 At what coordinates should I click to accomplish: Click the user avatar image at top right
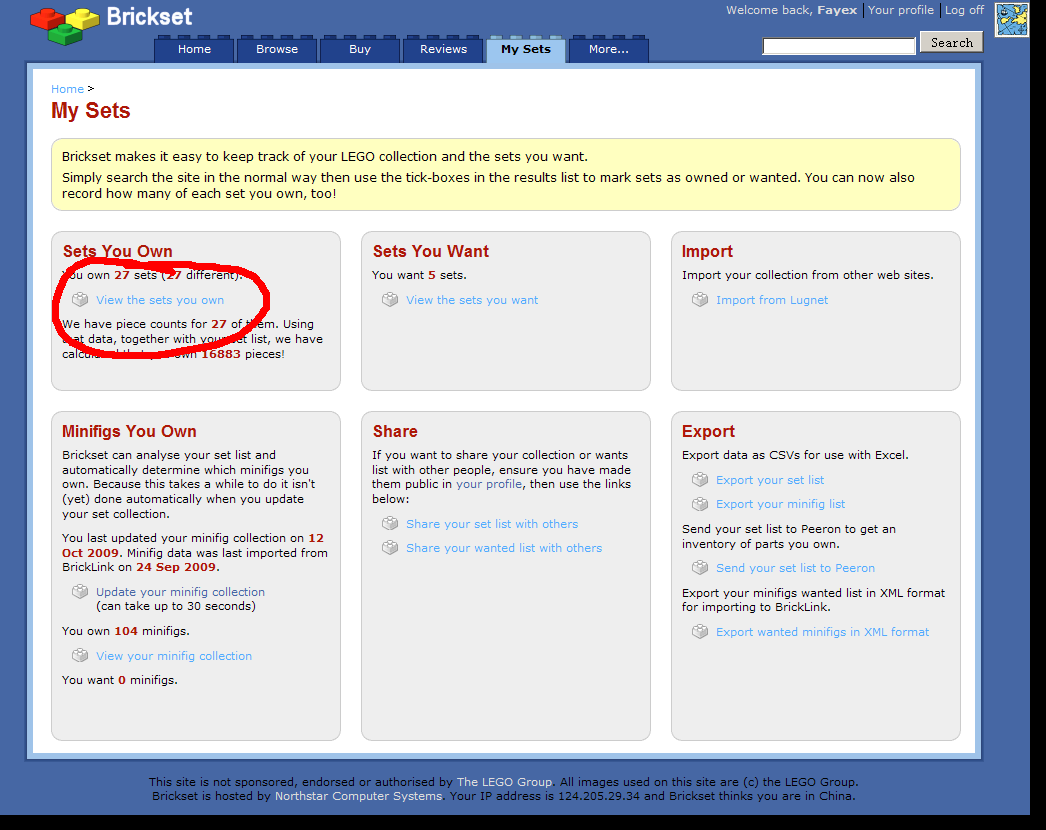click(x=1012, y=19)
